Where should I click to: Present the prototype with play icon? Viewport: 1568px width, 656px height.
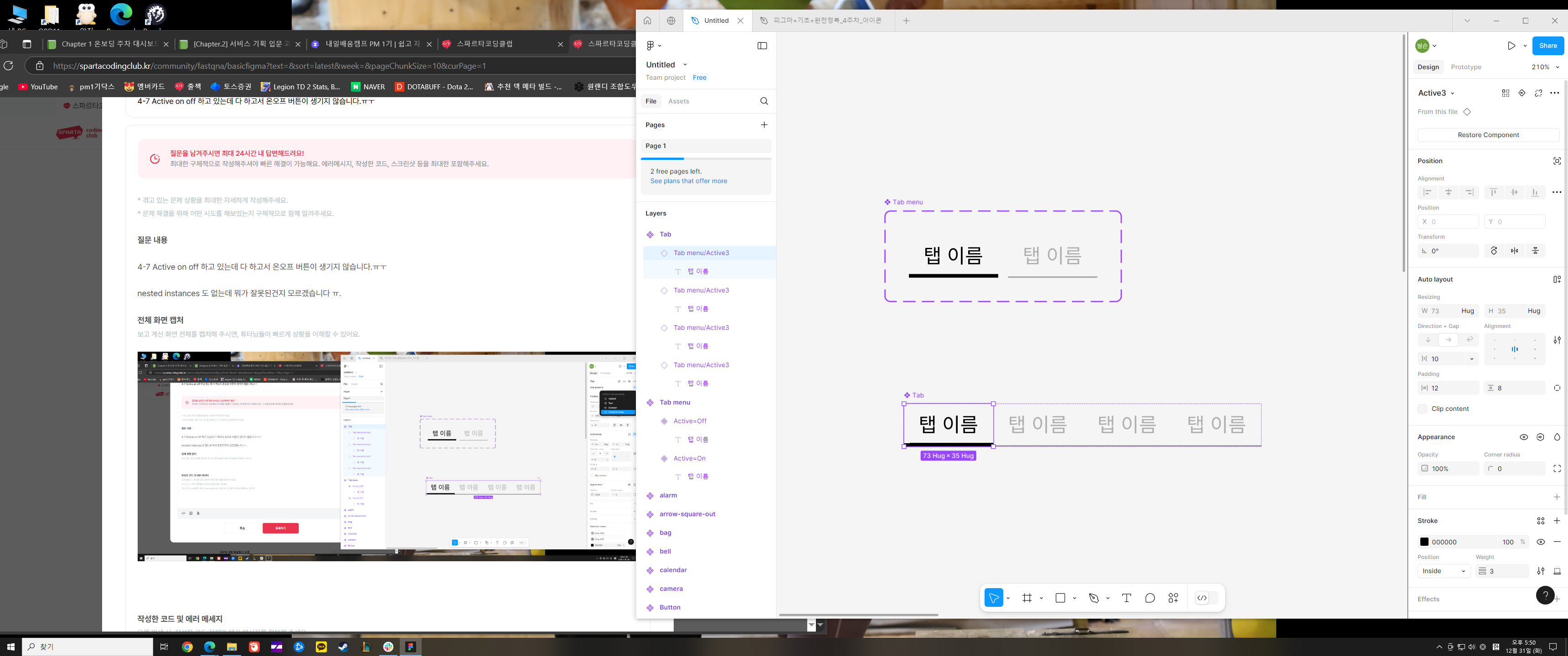[x=1511, y=46]
